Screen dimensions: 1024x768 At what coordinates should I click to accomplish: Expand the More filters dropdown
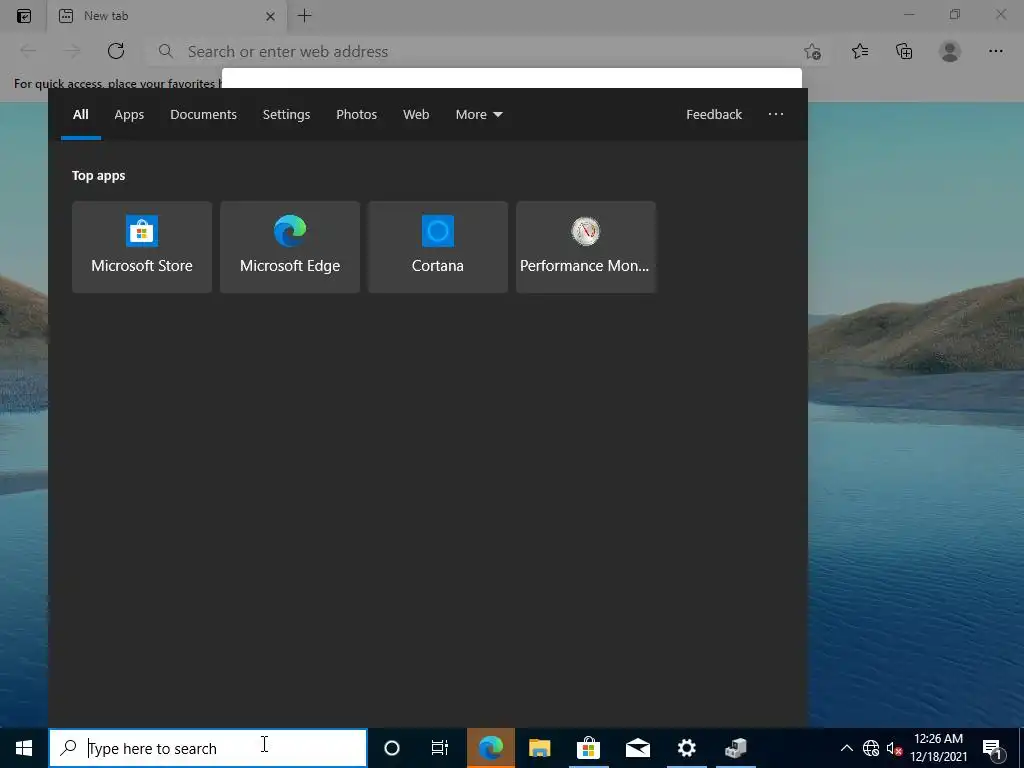click(479, 114)
